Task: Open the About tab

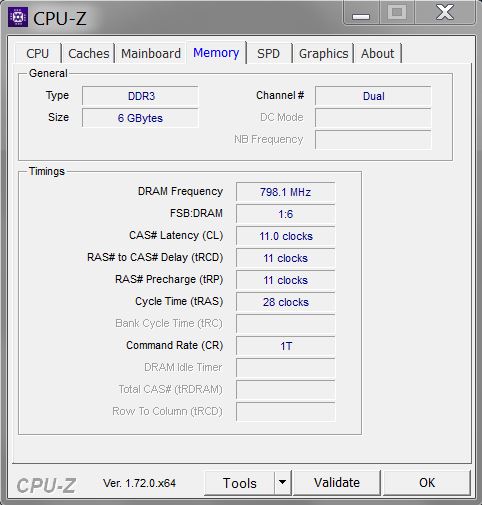Action: tap(377, 54)
